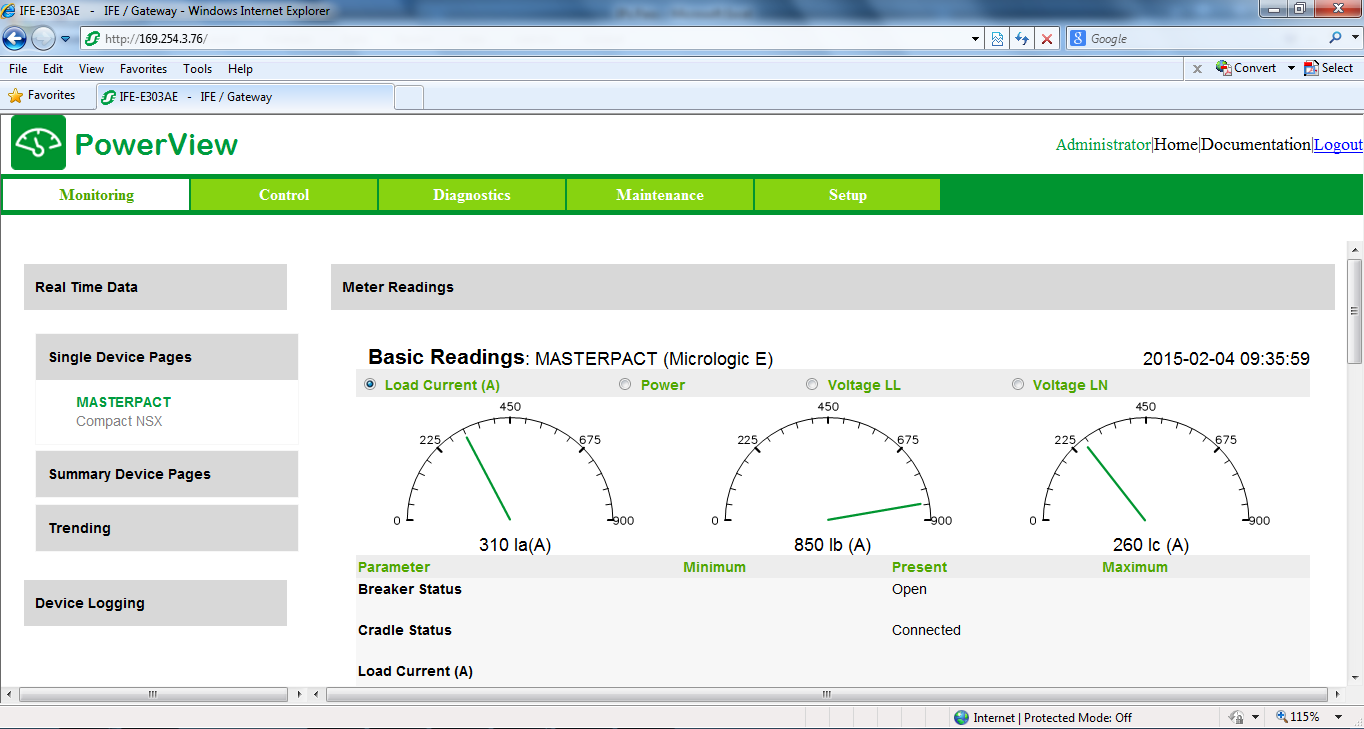Expand Single Device Pages section
Viewport: 1364px width, 729px height.
166,357
